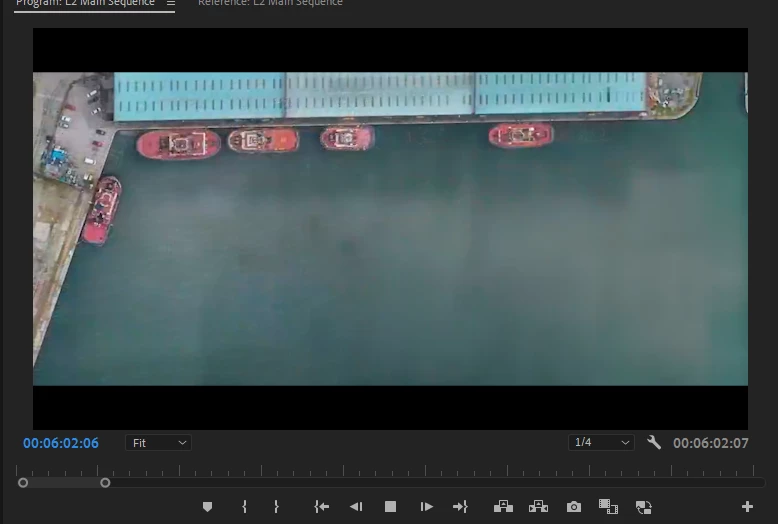Open the Button Editor plus icon
This screenshot has width=778, height=524.
(x=747, y=507)
